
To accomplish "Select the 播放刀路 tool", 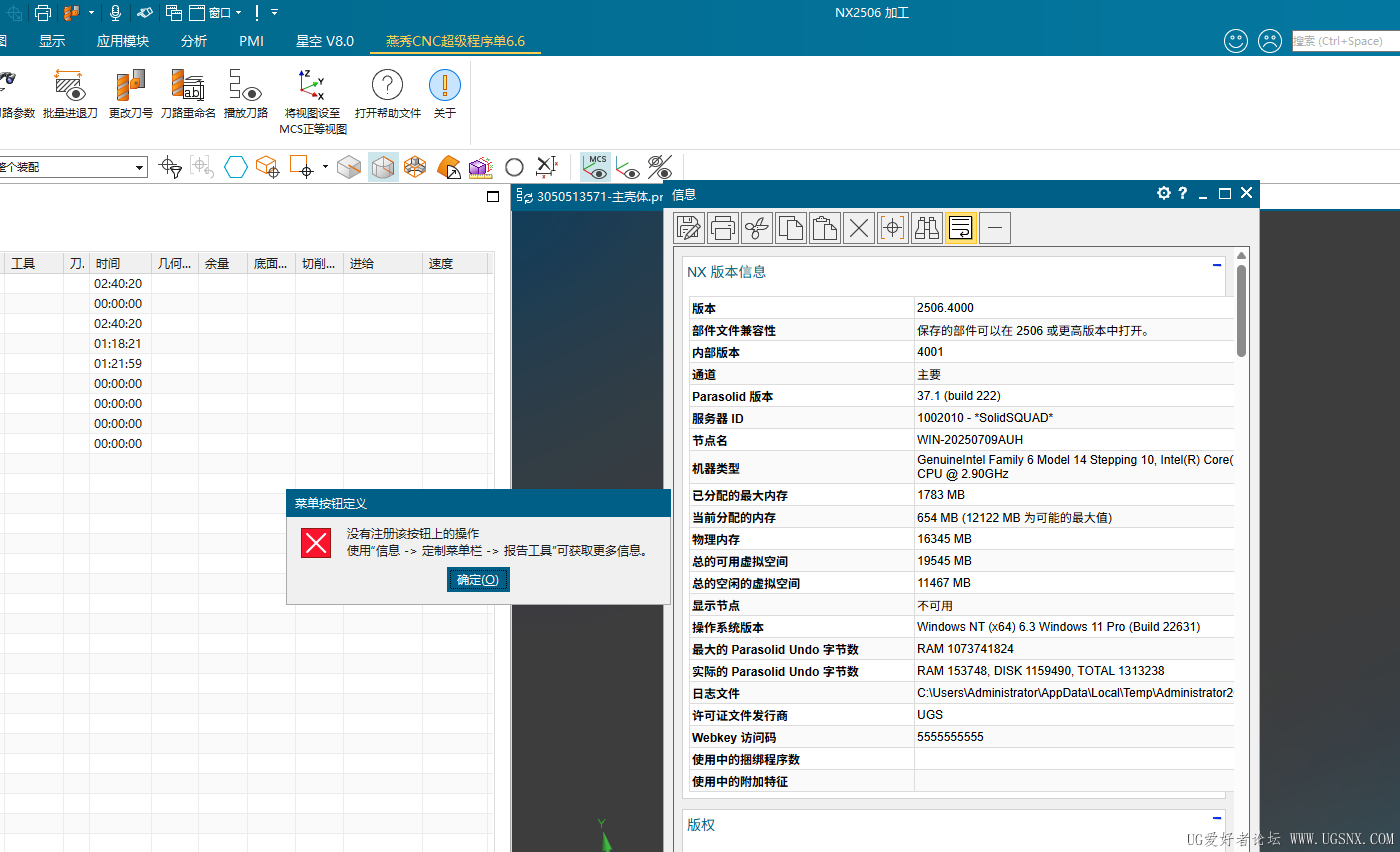I will [246, 86].
